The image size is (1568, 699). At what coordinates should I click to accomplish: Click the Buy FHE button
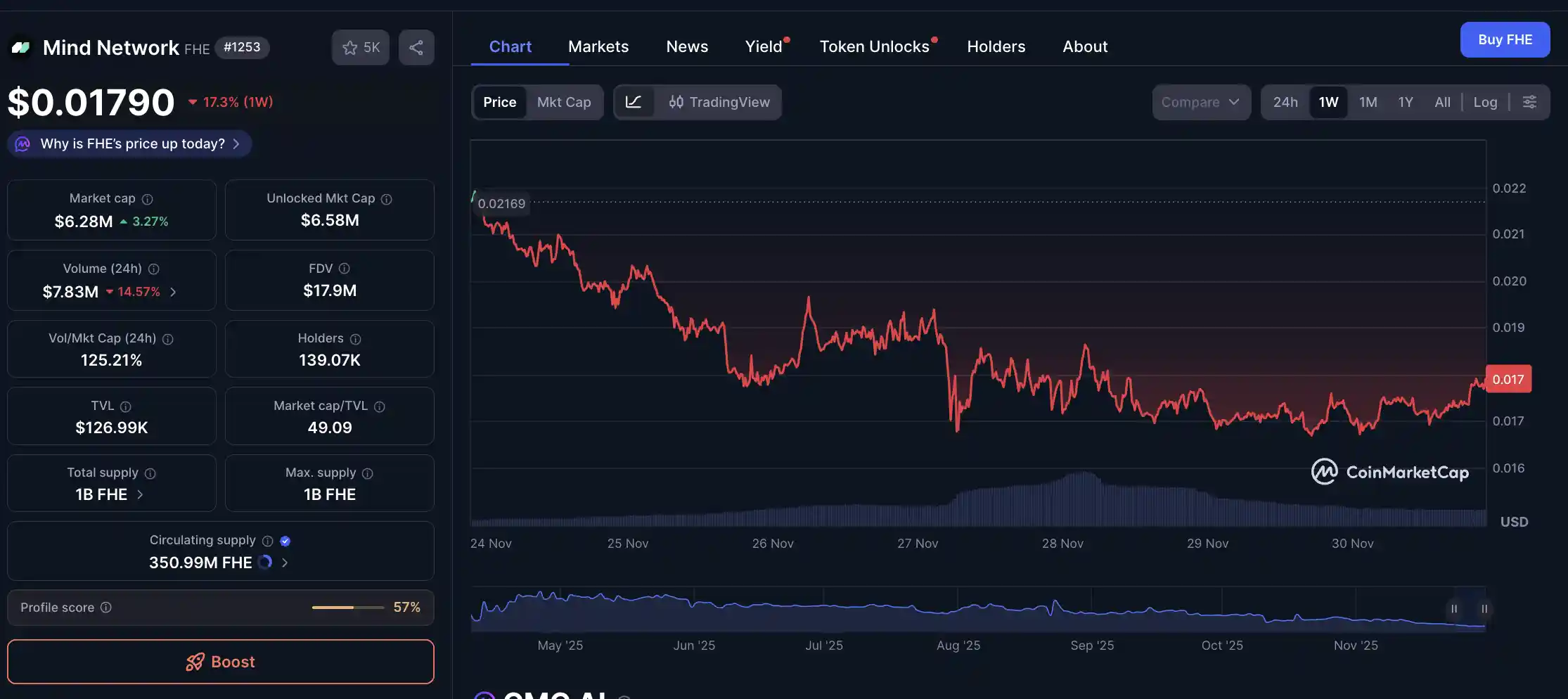(x=1505, y=39)
